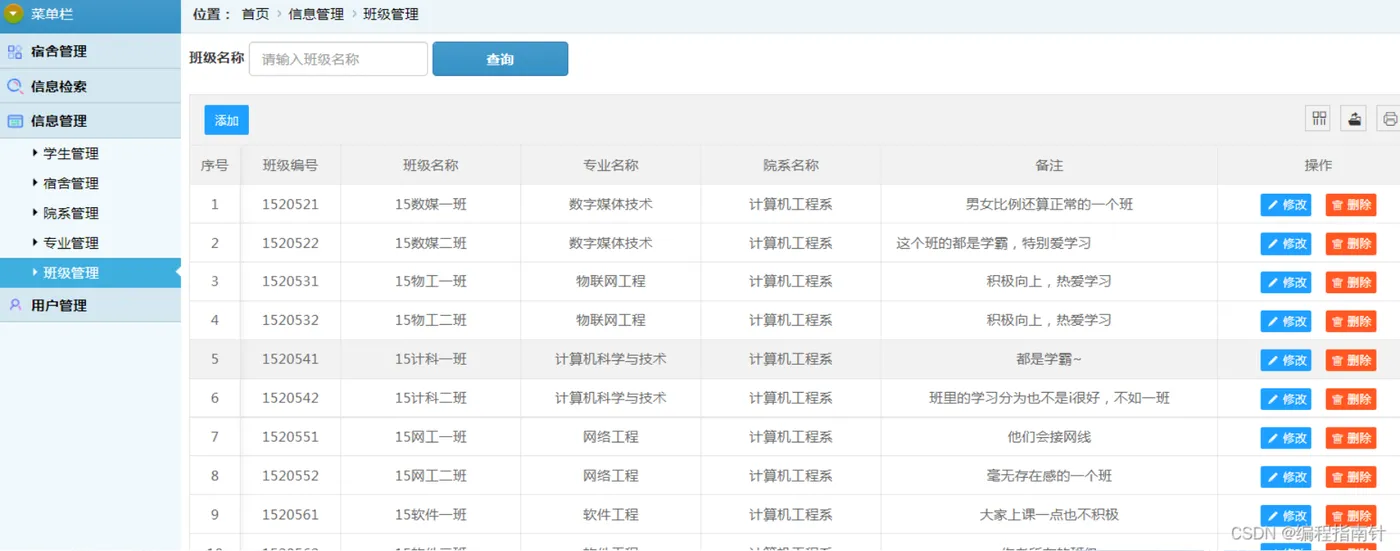The height and width of the screenshot is (551, 1400).
Task: Collapse the 信息管理 menu section
Action: coord(90,121)
